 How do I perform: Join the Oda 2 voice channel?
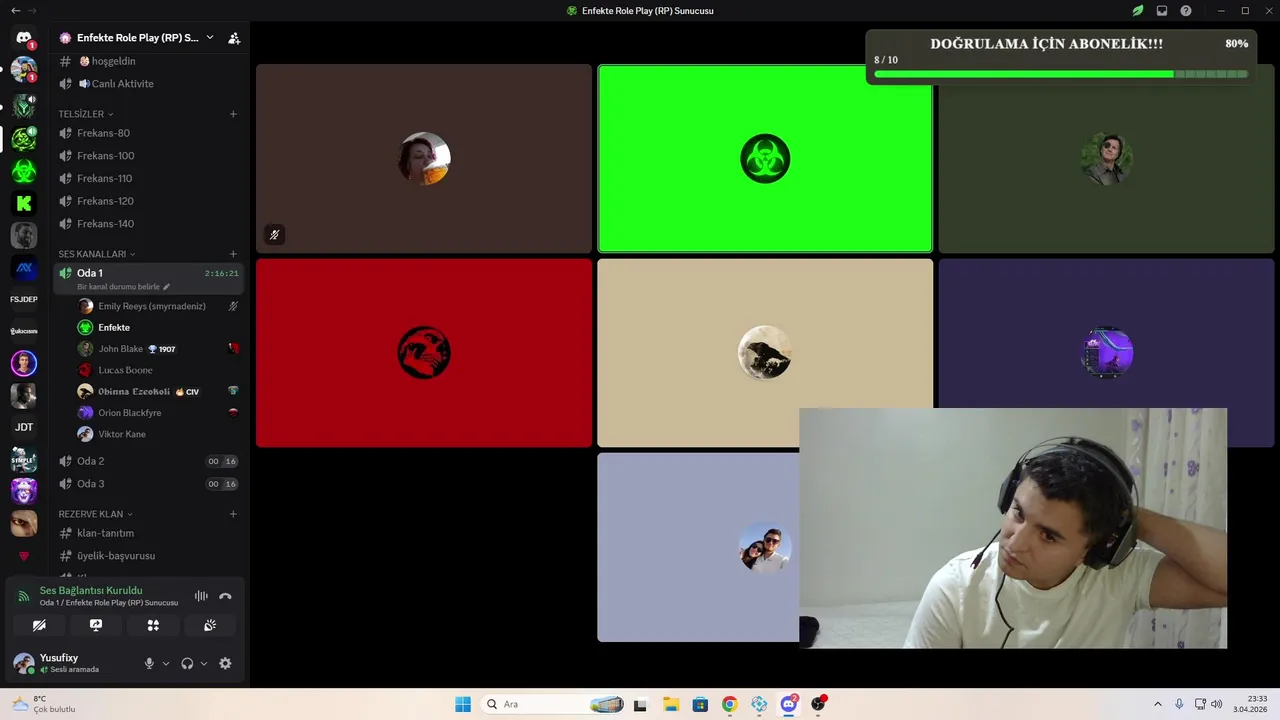(x=148, y=461)
